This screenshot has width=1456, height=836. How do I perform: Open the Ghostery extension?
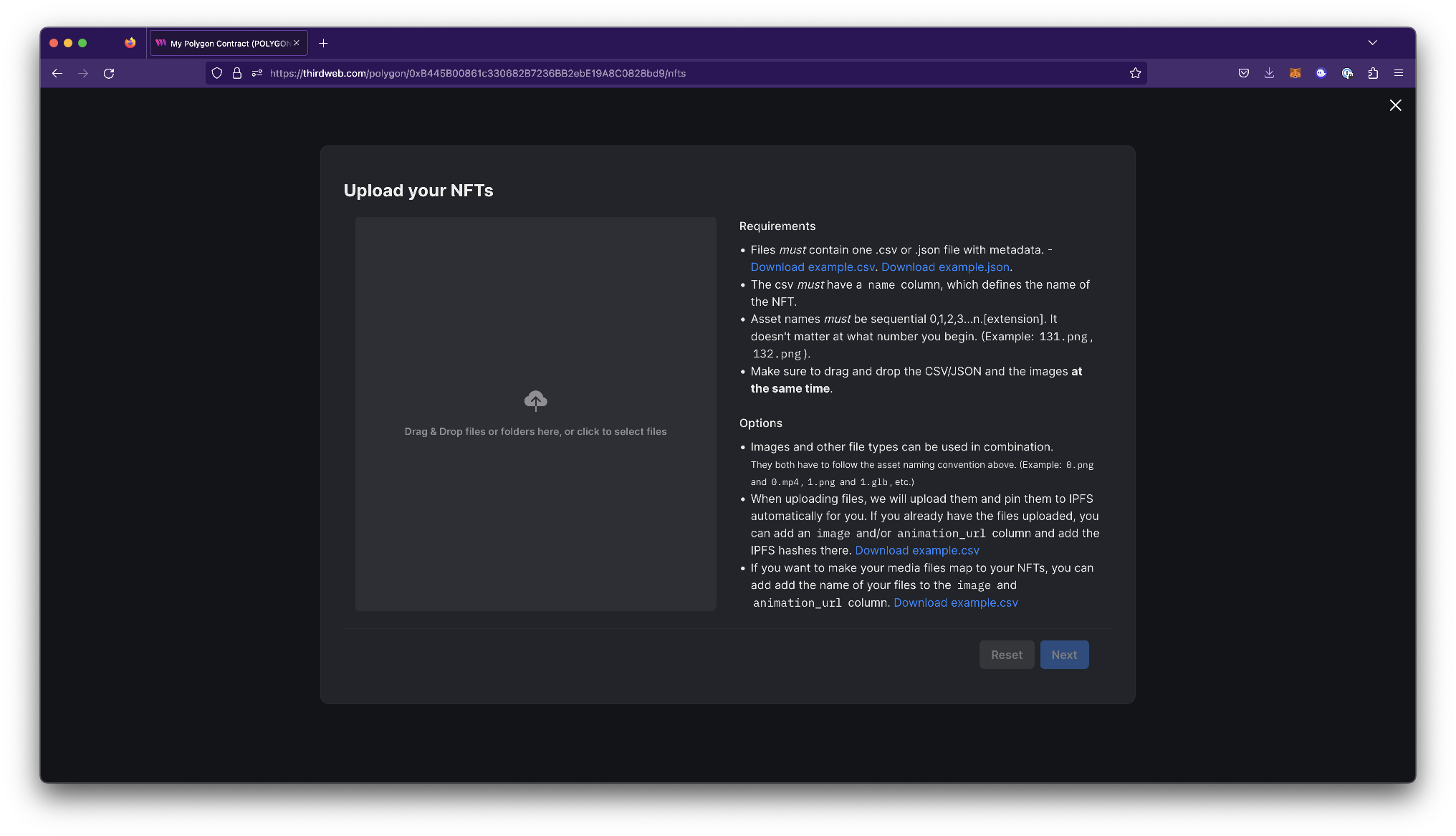tap(1321, 73)
